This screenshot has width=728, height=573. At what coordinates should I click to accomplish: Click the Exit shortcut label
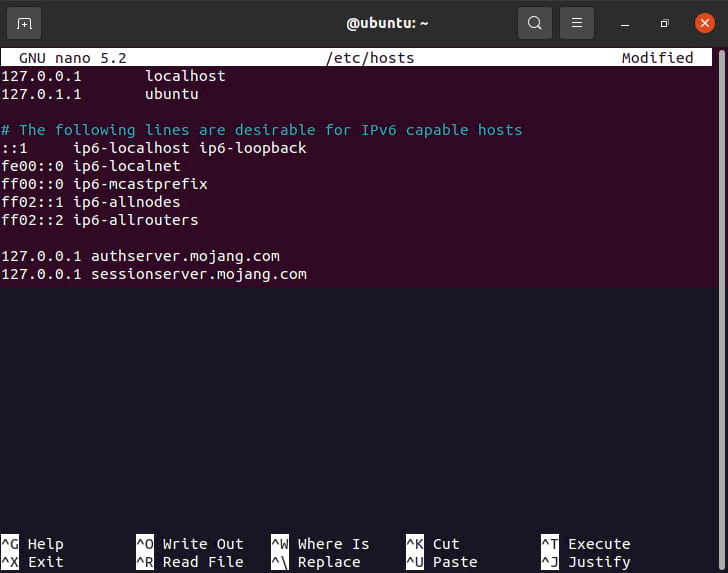[x=45, y=562]
